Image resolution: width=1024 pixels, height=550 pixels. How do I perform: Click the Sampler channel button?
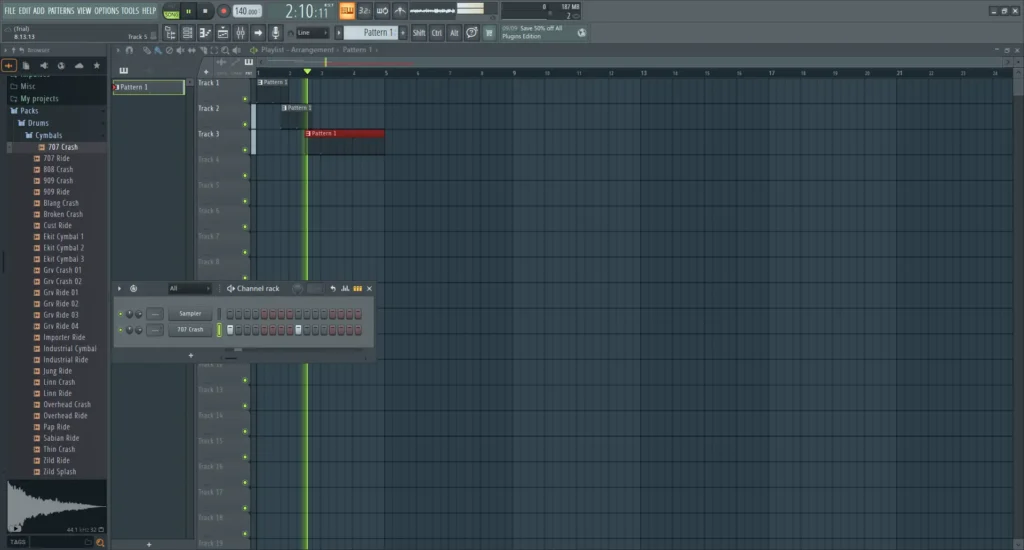pos(190,314)
